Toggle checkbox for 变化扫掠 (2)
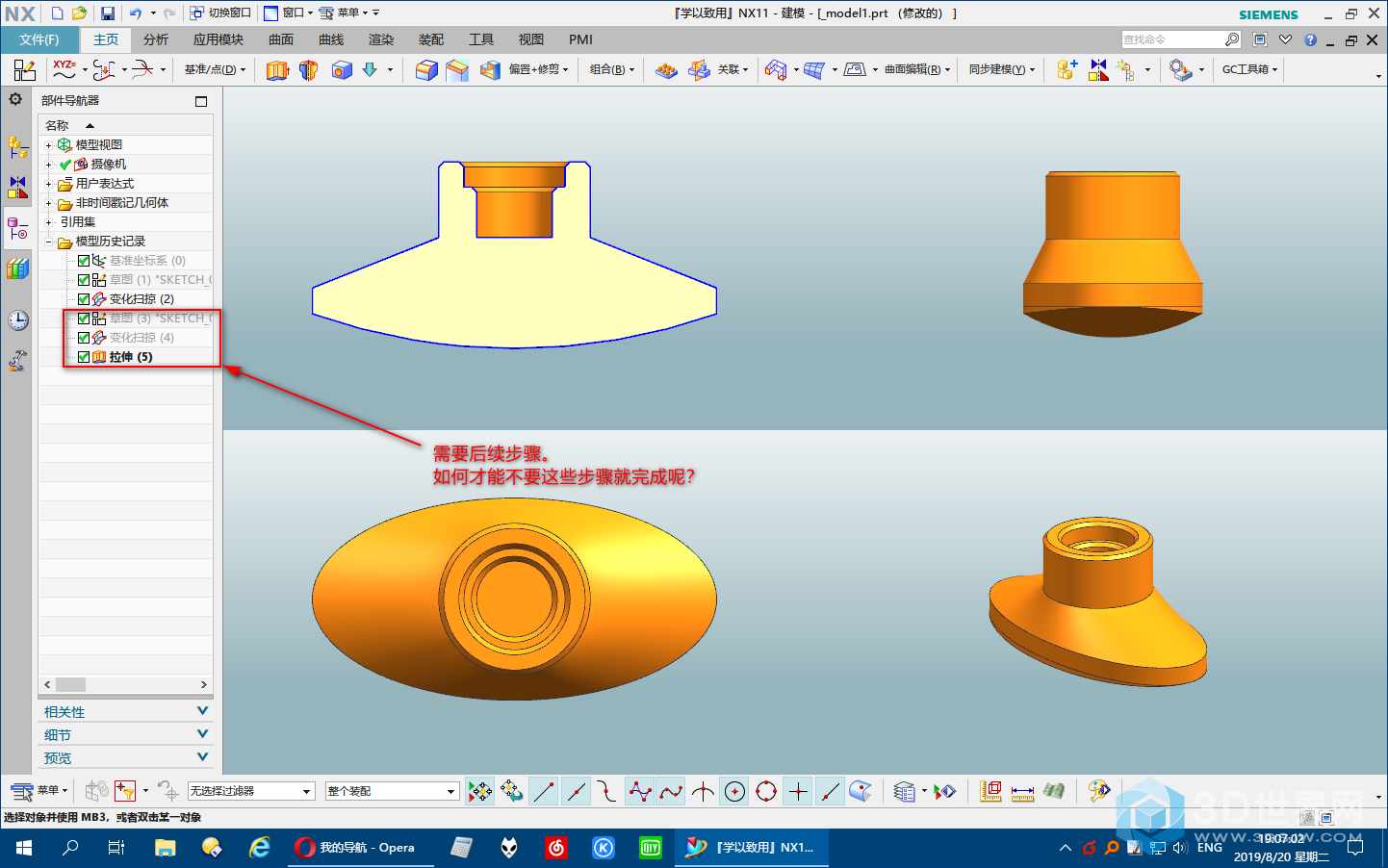 tap(84, 299)
